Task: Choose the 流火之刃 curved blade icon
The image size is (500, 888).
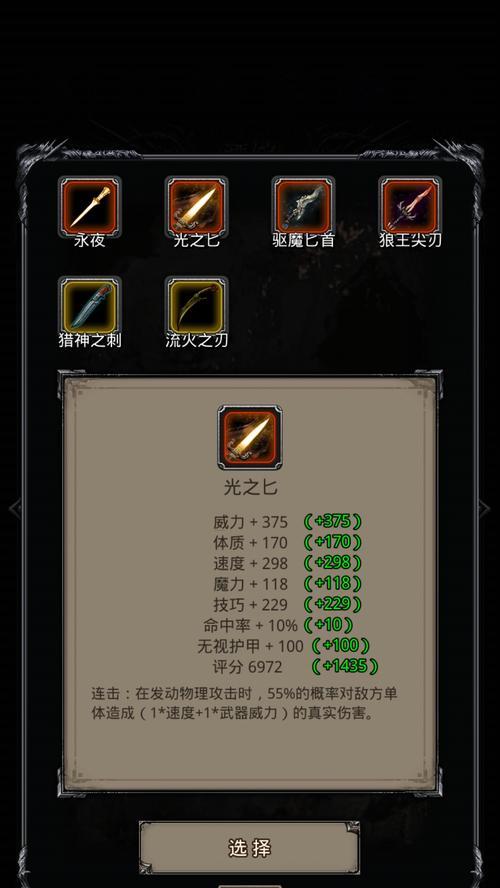Action: (196, 306)
